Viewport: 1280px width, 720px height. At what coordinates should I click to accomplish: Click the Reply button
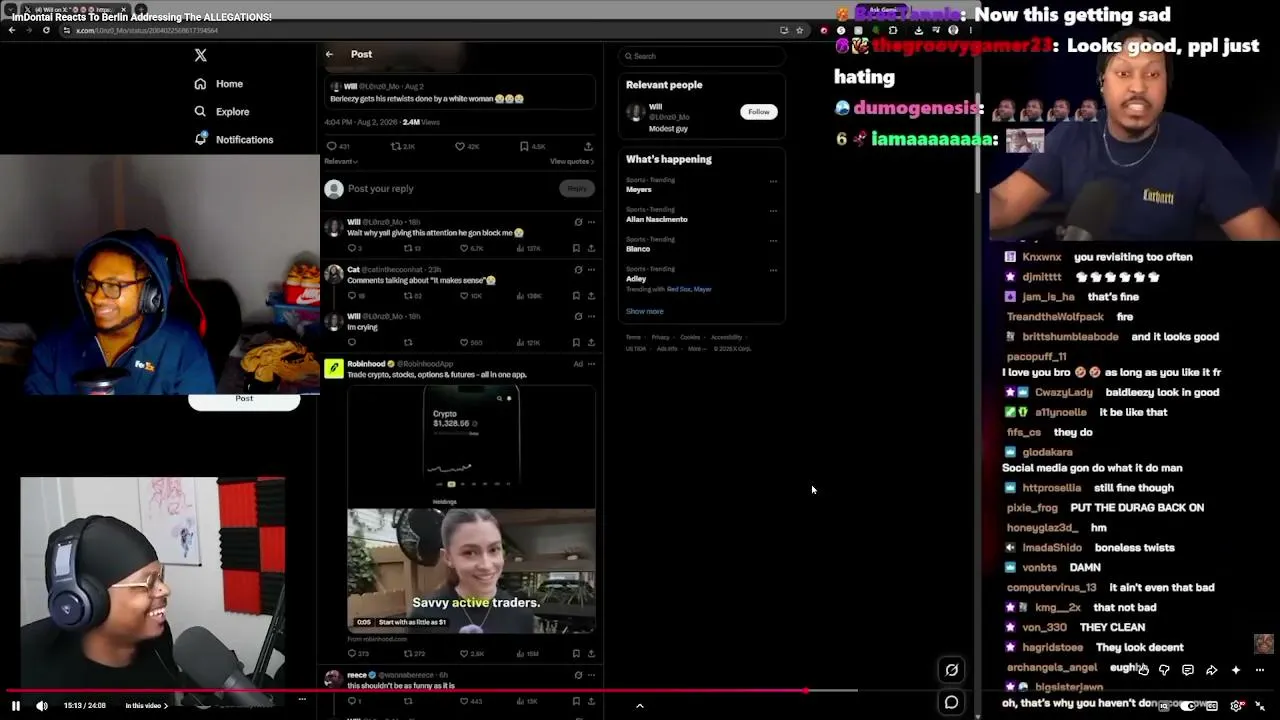(x=577, y=188)
